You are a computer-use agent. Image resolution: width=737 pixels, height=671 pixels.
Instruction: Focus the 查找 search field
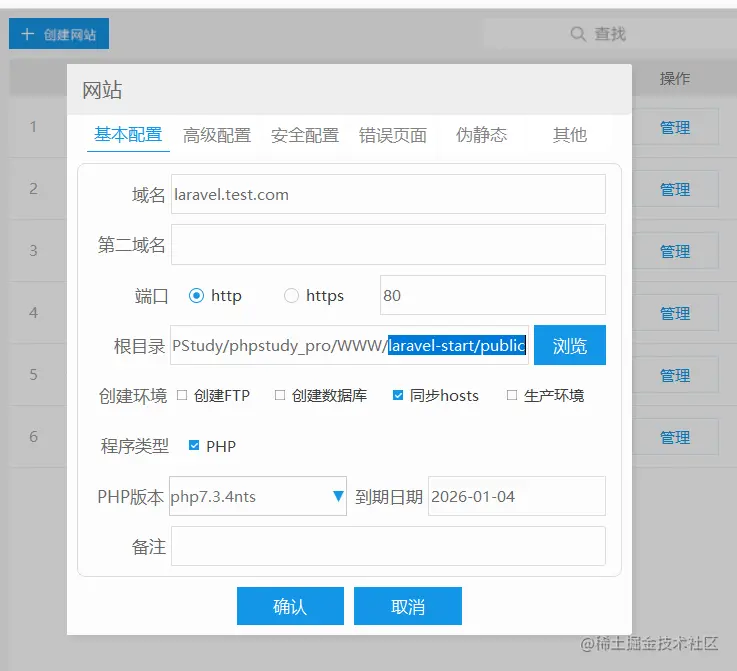tap(610, 34)
